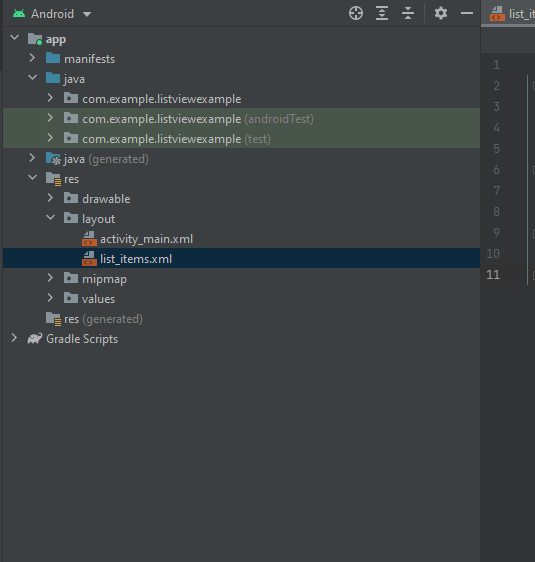This screenshot has width=535, height=562.
Task: Click the java (generated) folder icon
Action: (53, 158)
